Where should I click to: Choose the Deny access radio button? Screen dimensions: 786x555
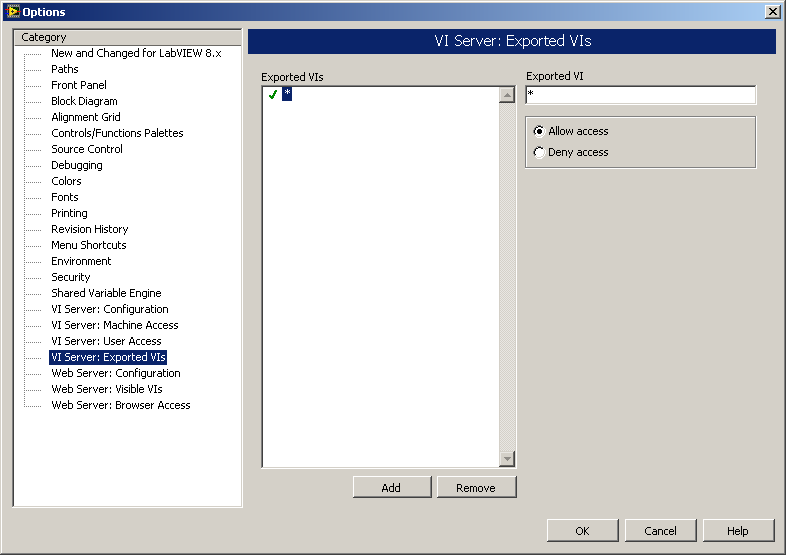(571, 152)
